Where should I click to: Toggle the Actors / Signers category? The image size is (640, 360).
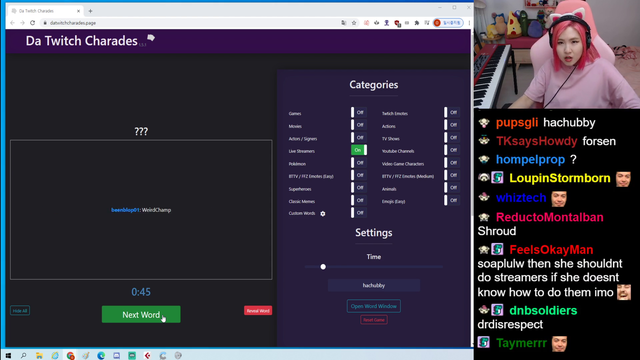tap(359, 138)
